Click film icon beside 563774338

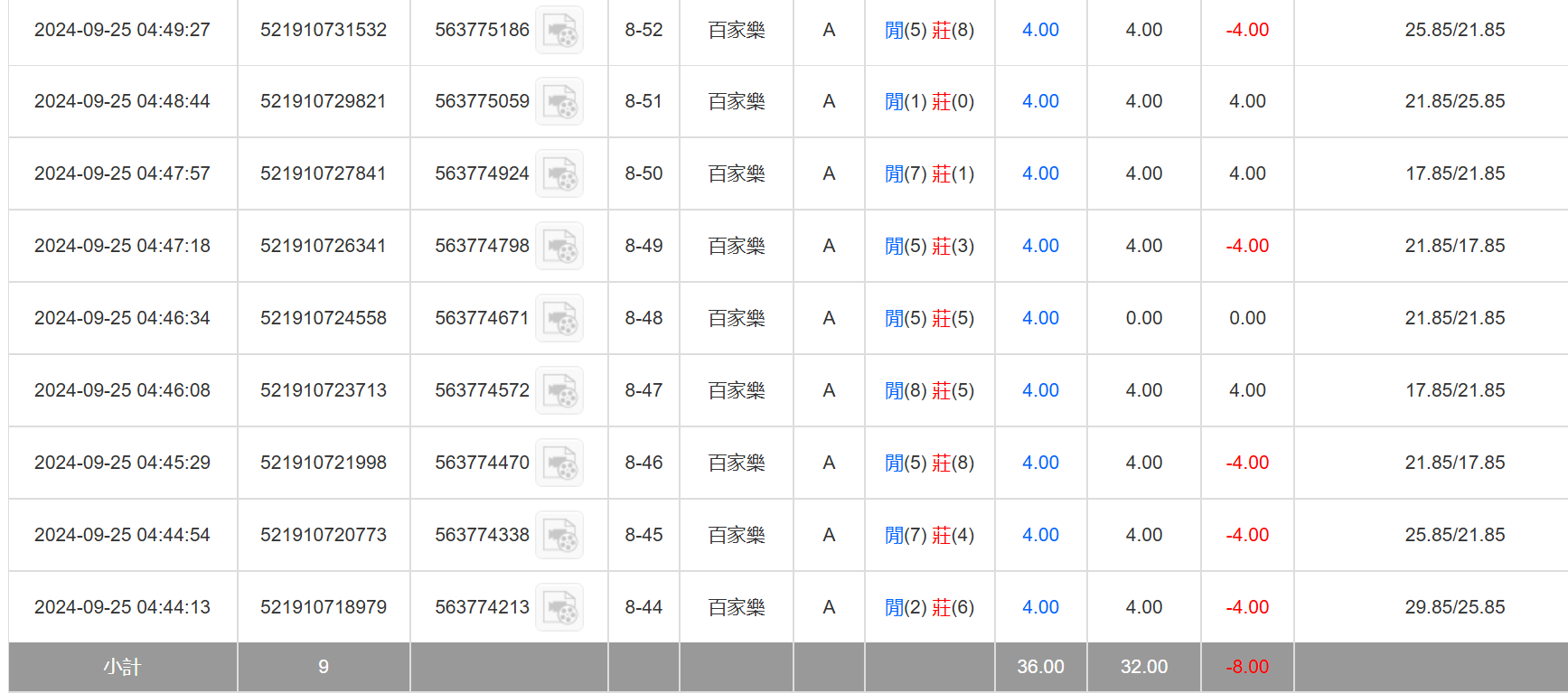pyautogui.click(x=559, y=535)
